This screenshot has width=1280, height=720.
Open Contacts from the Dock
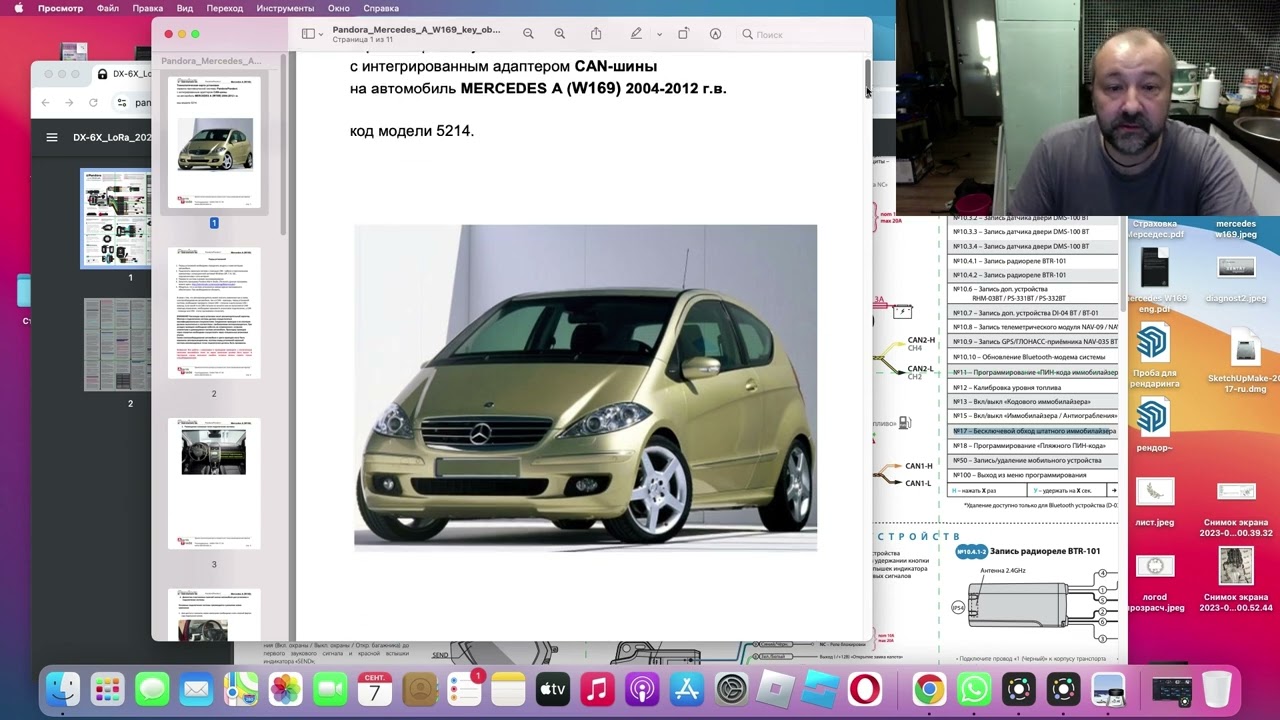[419, 689]
